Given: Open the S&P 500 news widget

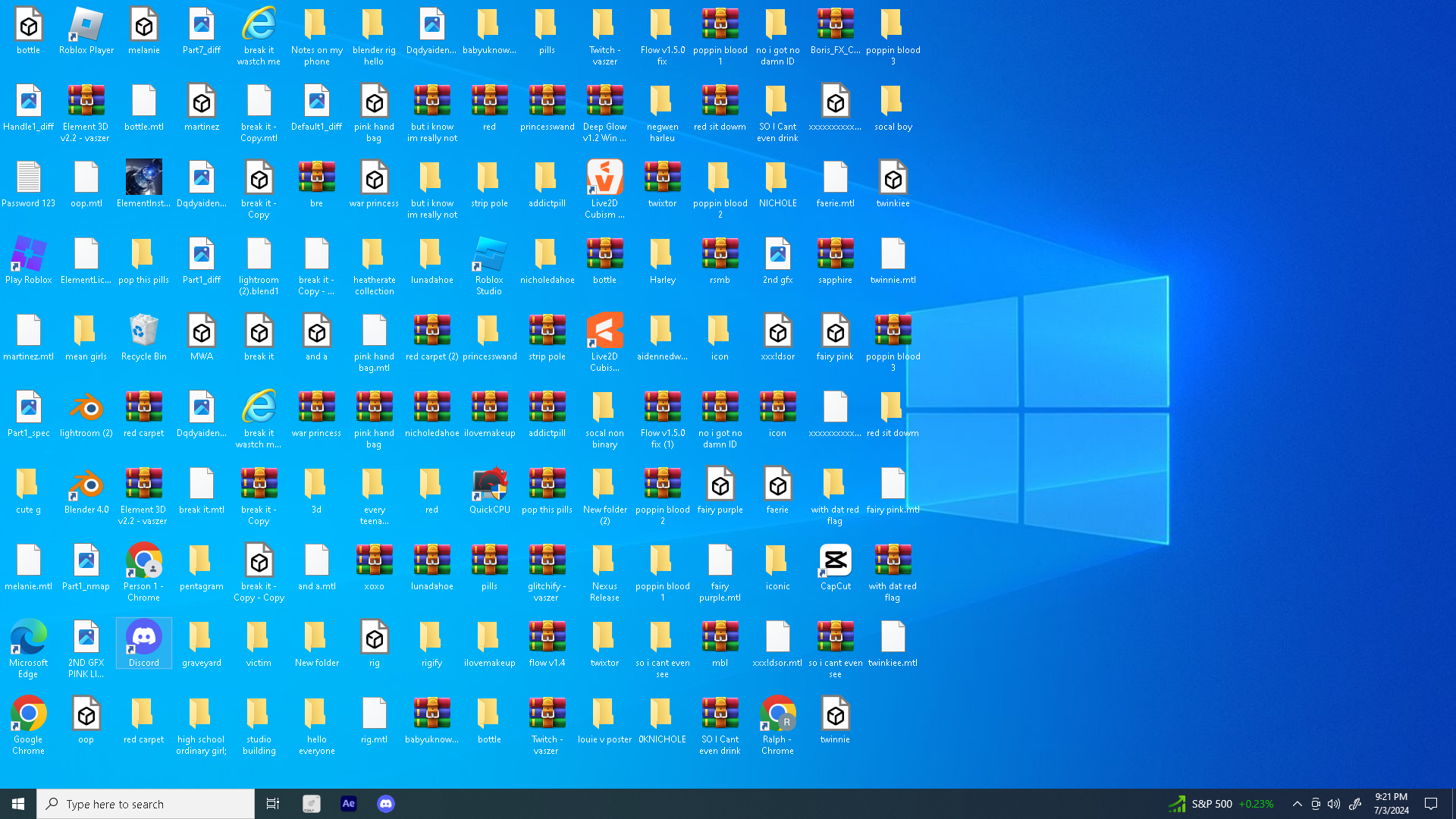Looking at the screenshot, I should pos(1221,804).
